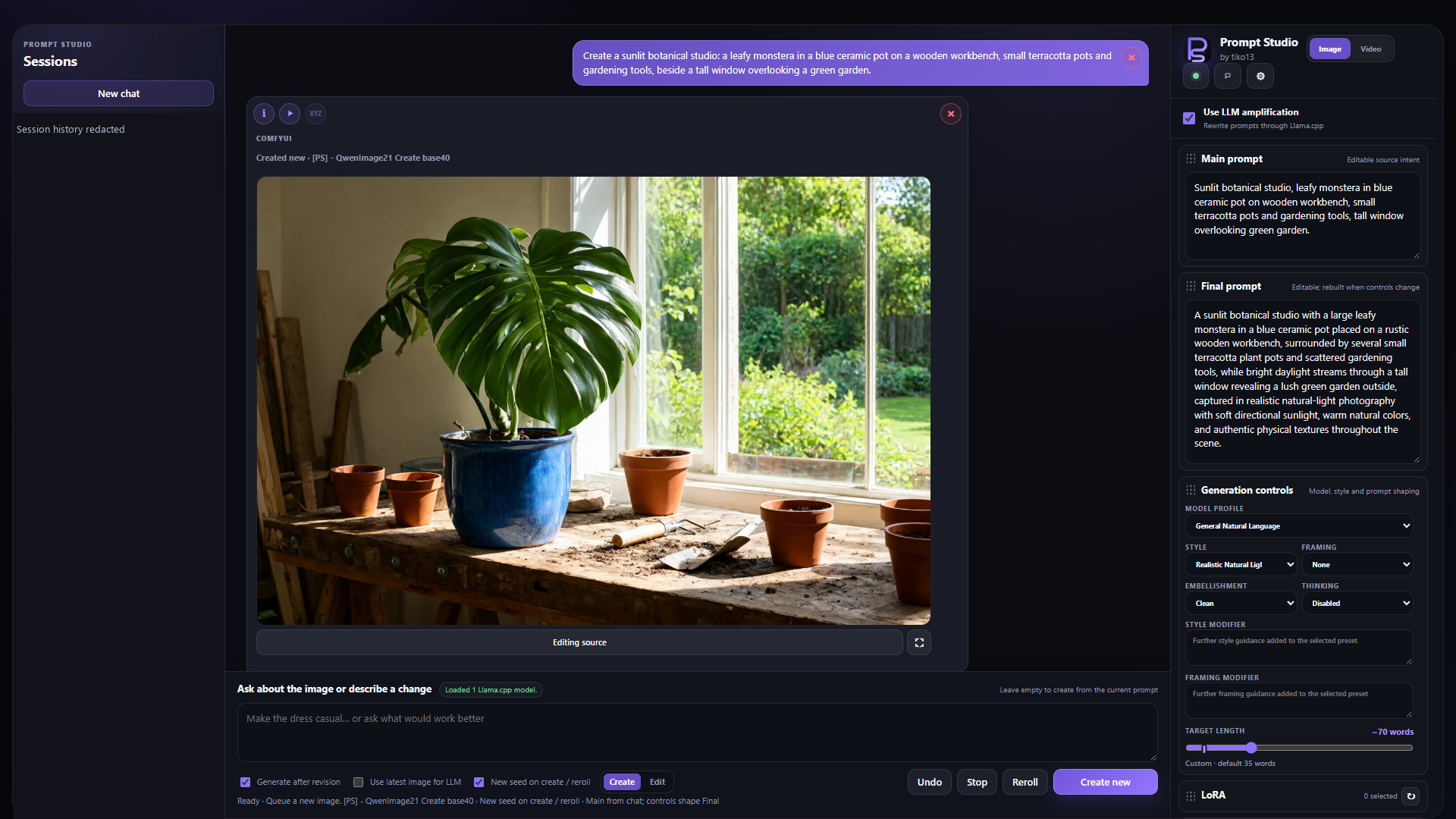This screenshot has width=1456, height=819.
Task: Grab the Generation controls drag handle
Action: coord(1191,491)
